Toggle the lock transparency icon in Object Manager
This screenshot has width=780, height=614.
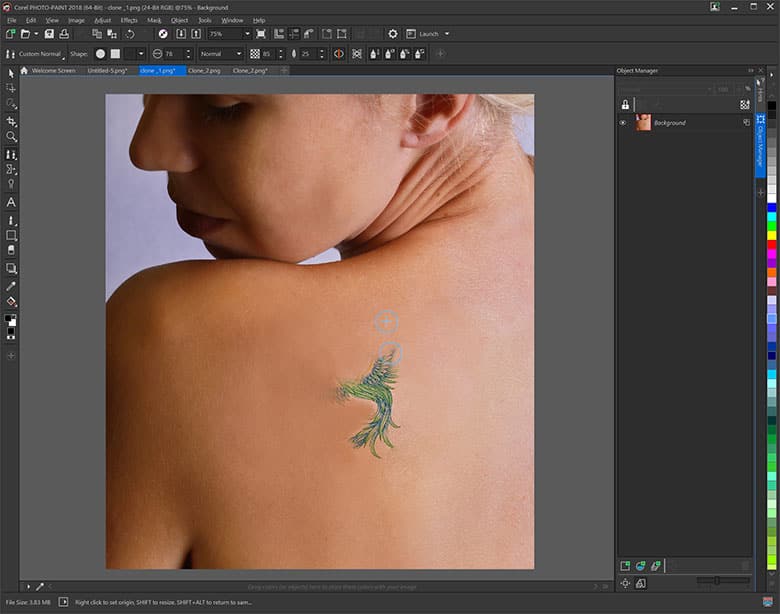[x=626, y=104]
